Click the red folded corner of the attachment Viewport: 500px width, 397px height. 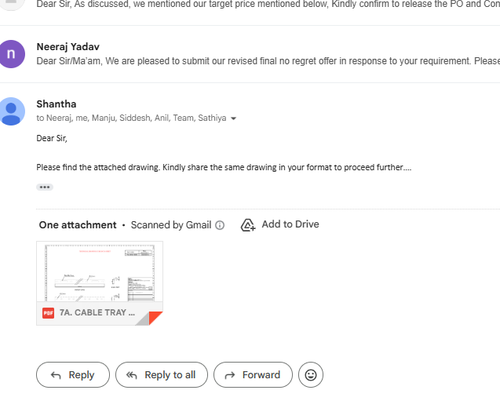pyautogui.click(x=155, y=318)
